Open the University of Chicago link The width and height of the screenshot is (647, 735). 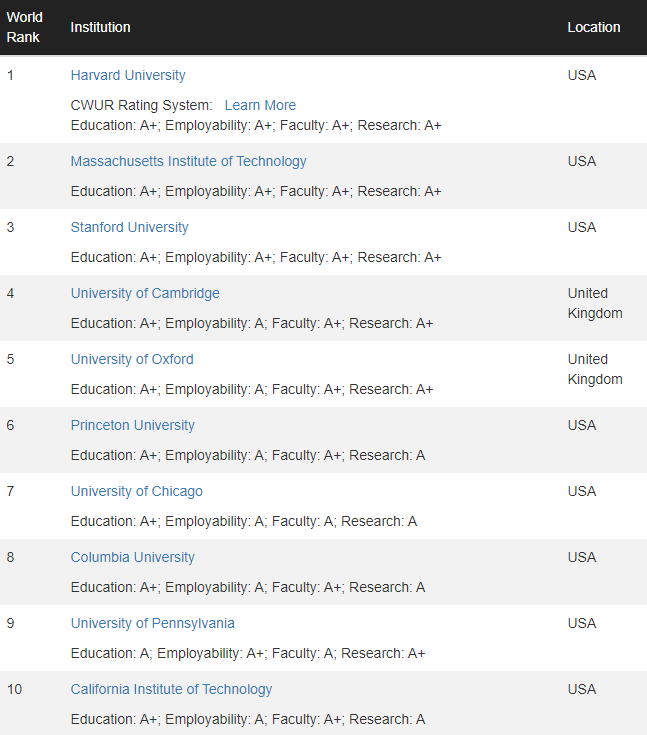point(136,491)
